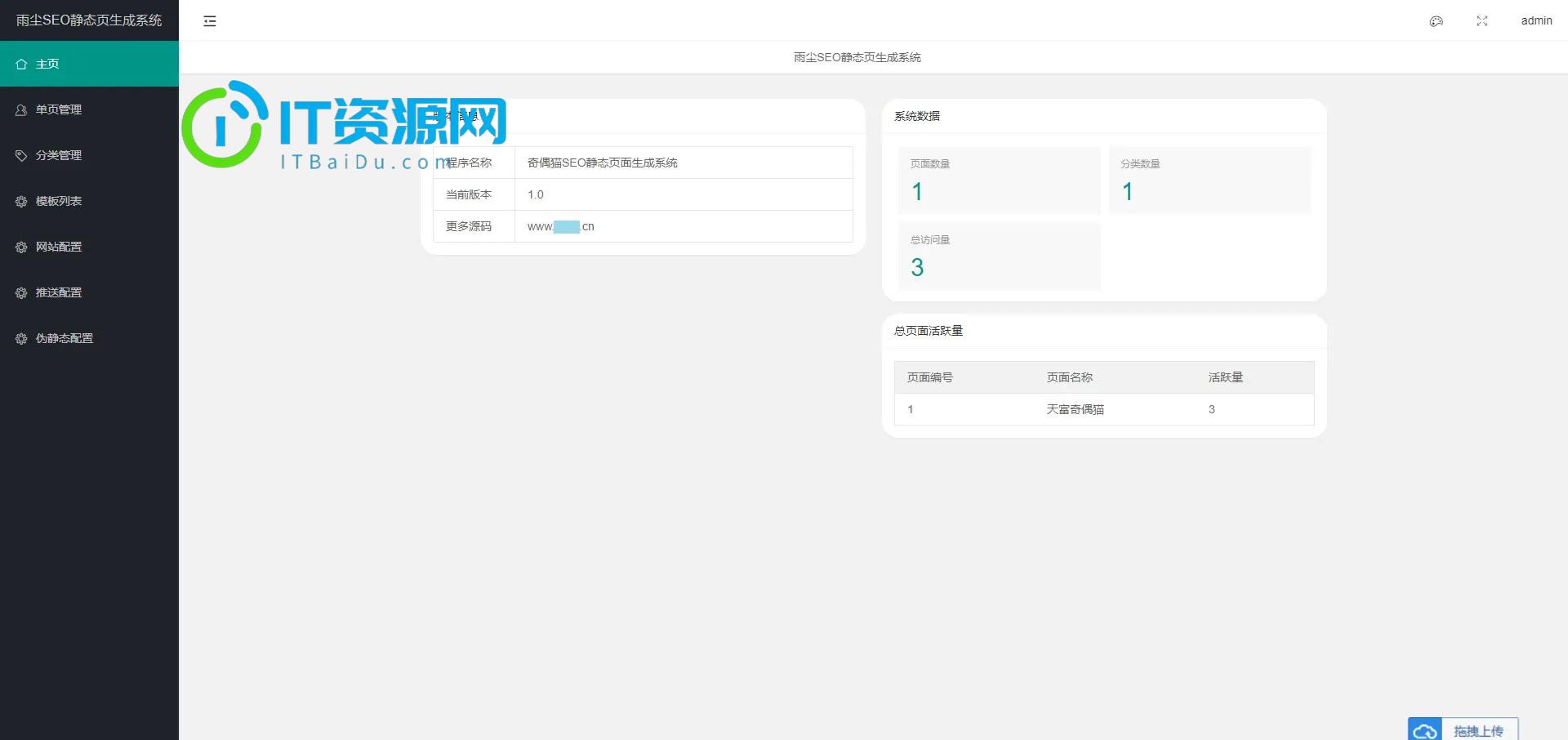This screenshot has height=740, width=1568.
Task: Click the centered 雨尘SEO静态页生成系统 page title
Action: coord(857,57)
